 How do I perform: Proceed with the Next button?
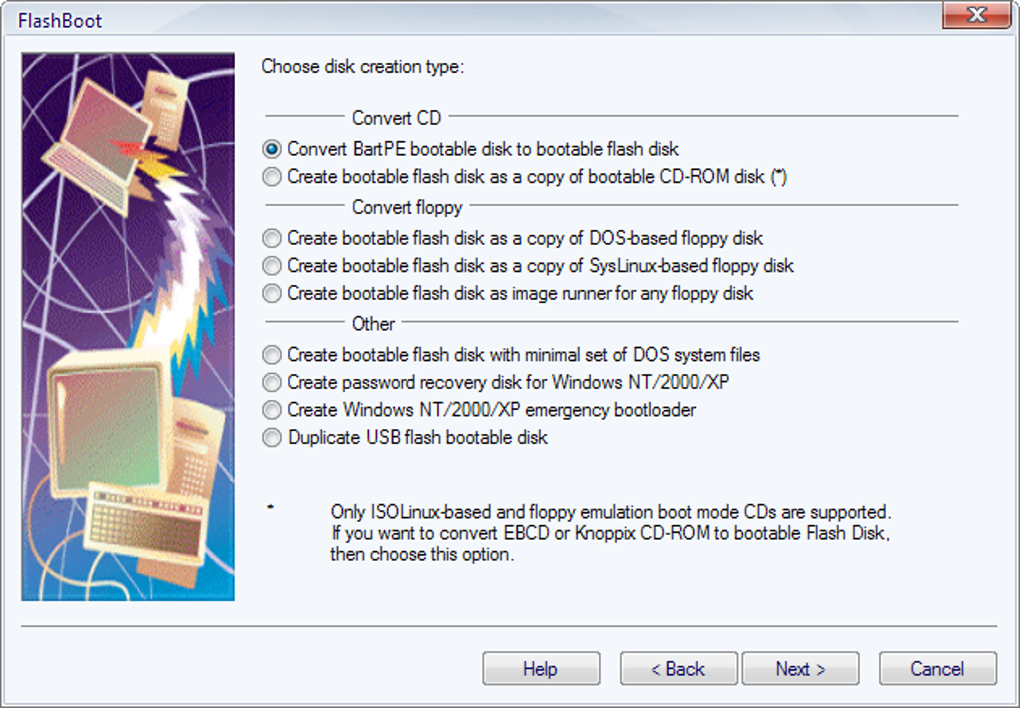800,668
